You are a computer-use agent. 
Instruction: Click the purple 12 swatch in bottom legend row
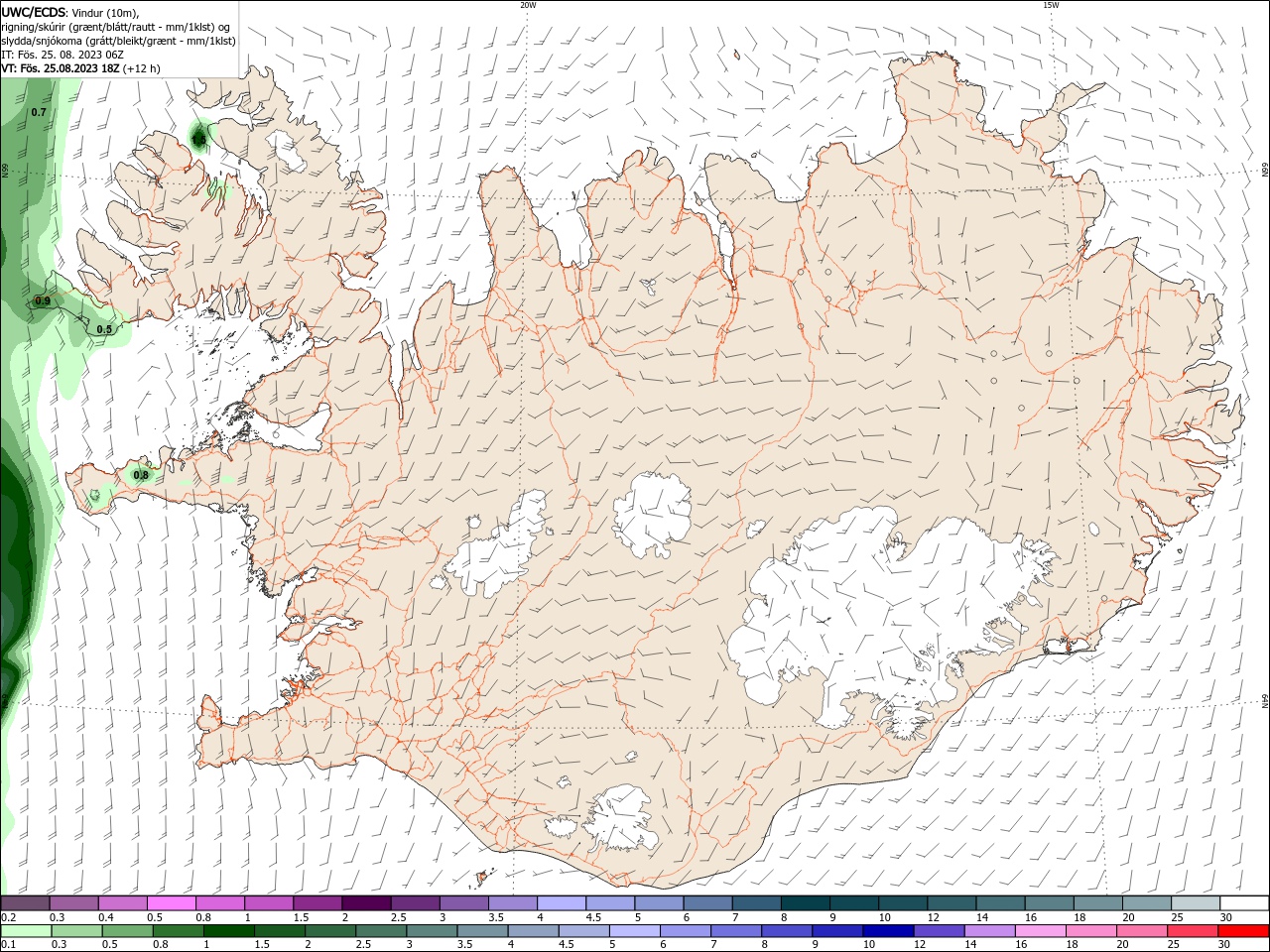(937, 931)
